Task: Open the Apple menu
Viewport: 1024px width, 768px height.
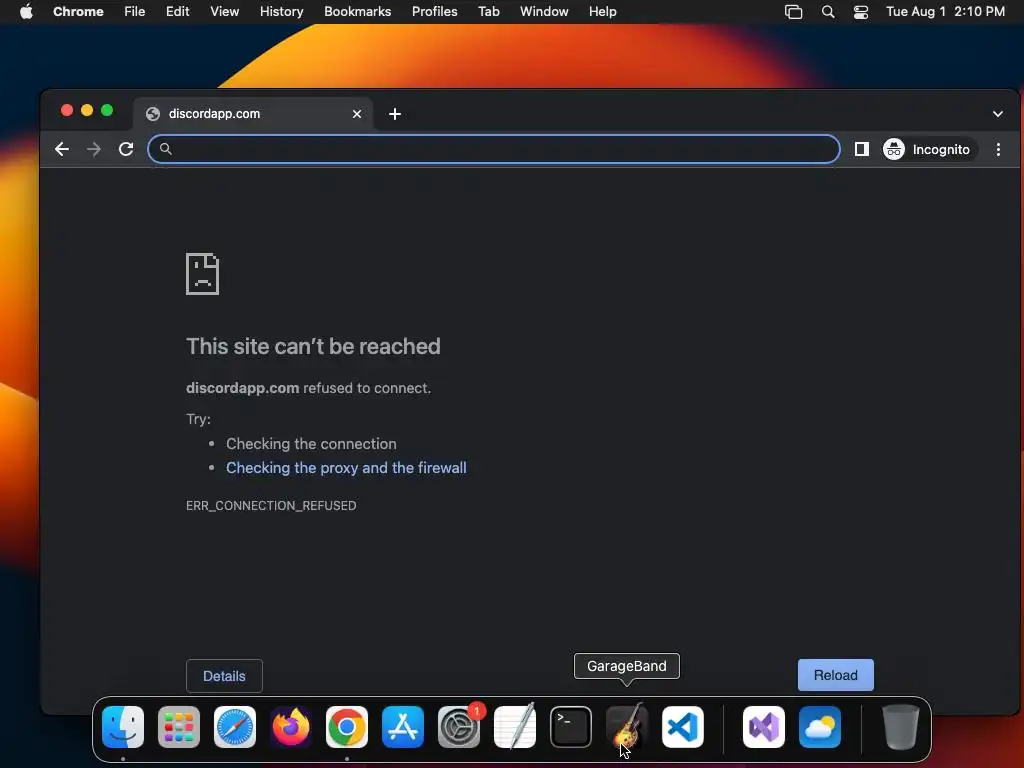Action: coord(26,11)
